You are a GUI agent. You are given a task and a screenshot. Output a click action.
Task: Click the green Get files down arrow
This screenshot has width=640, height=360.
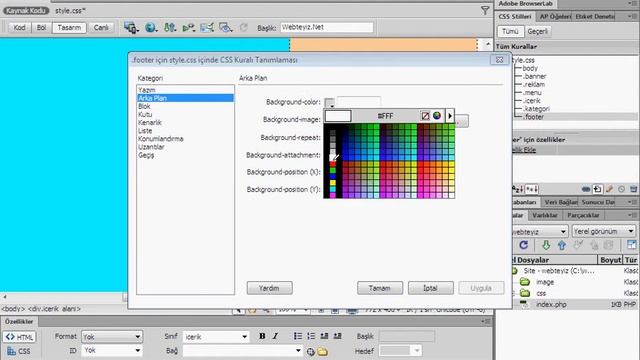point(546,245)
